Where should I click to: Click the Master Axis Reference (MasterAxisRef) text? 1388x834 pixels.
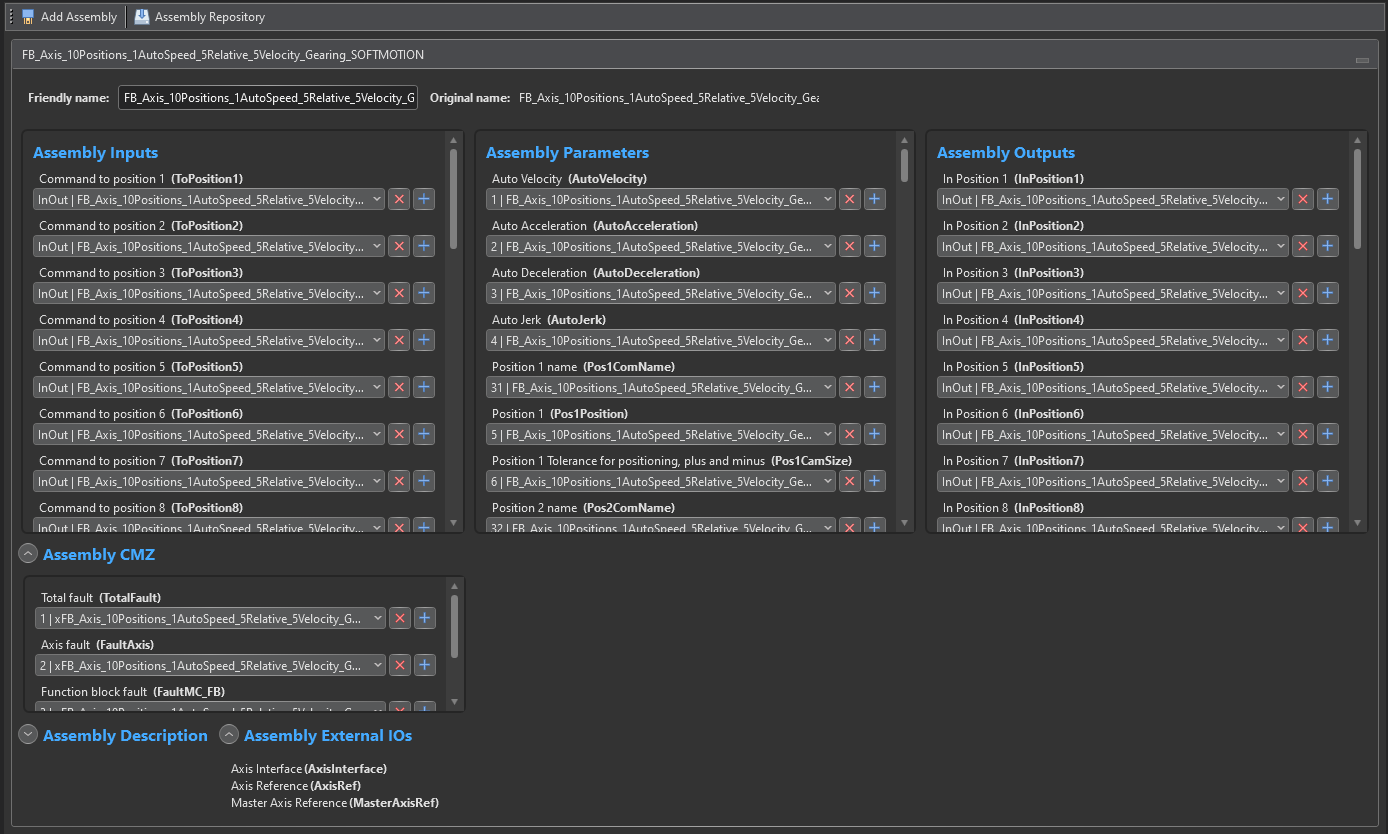tap(335, 803)
